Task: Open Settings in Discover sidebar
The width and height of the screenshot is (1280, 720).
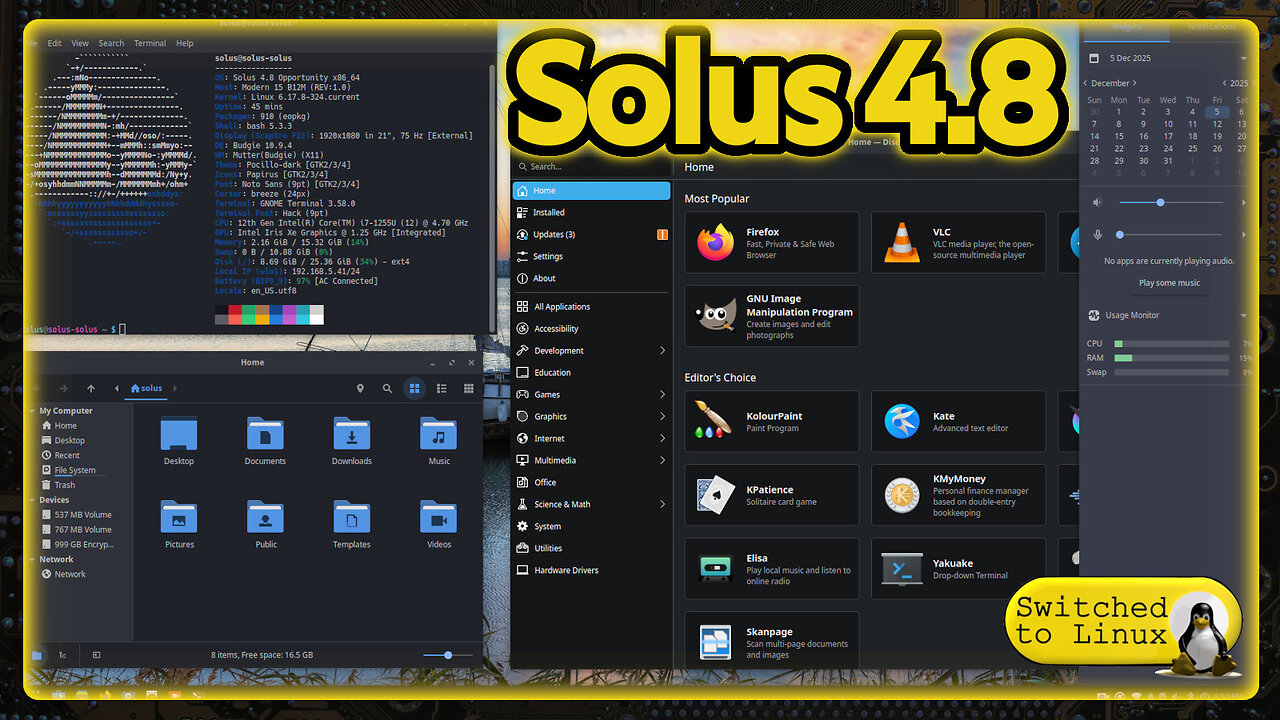Action: 591,256
